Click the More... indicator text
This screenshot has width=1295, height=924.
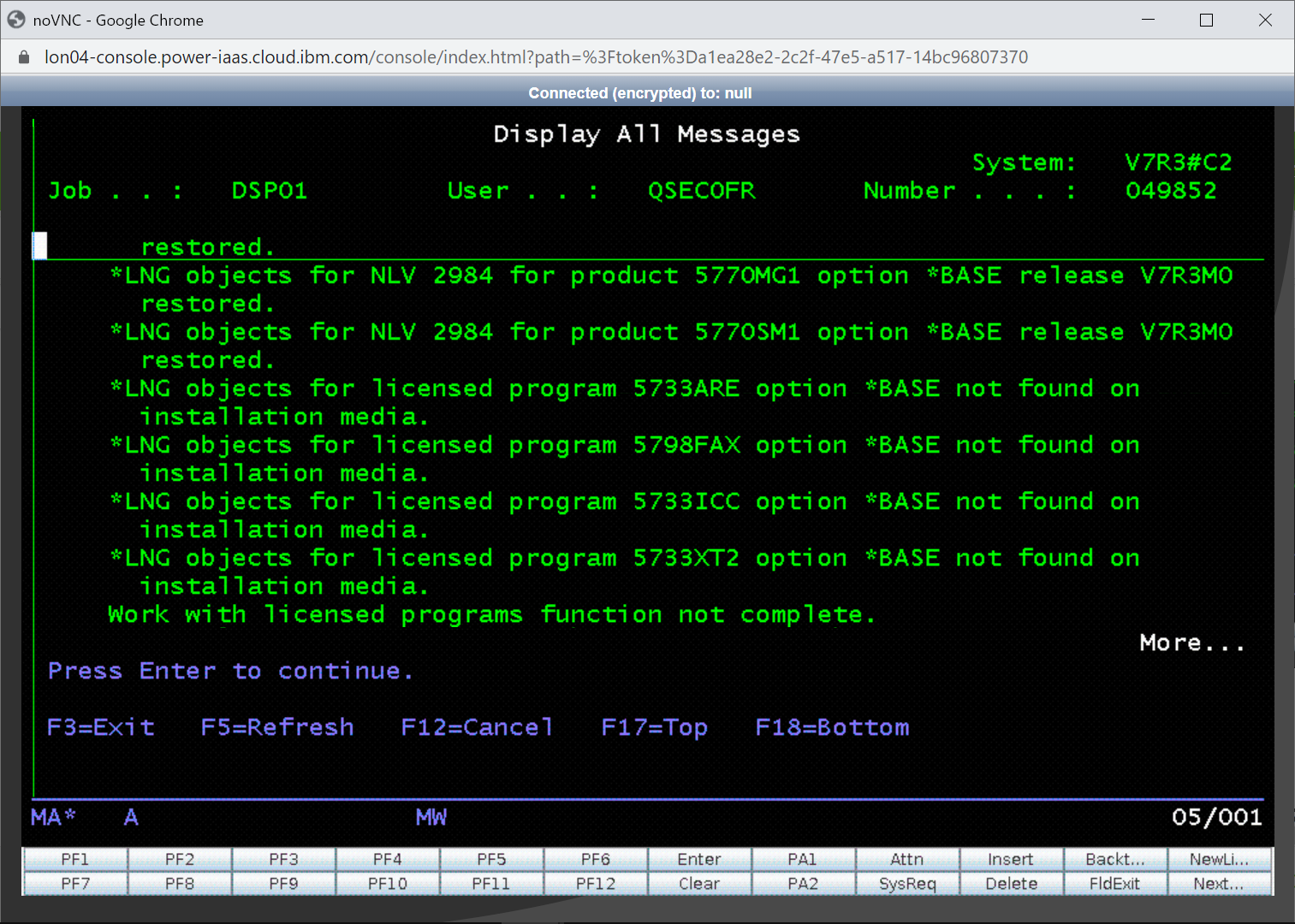pos(1192,643)
